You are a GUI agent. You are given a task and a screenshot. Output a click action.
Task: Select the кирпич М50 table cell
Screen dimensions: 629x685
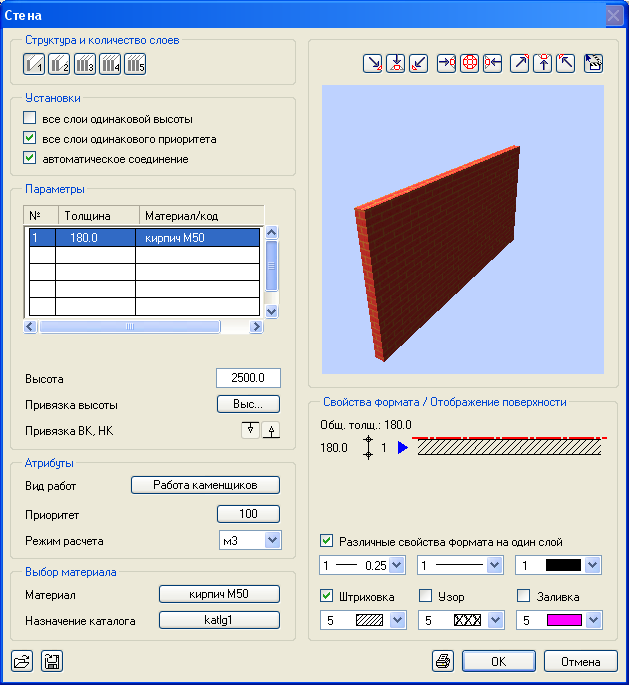pyautogui.click(x=197, y=238)
